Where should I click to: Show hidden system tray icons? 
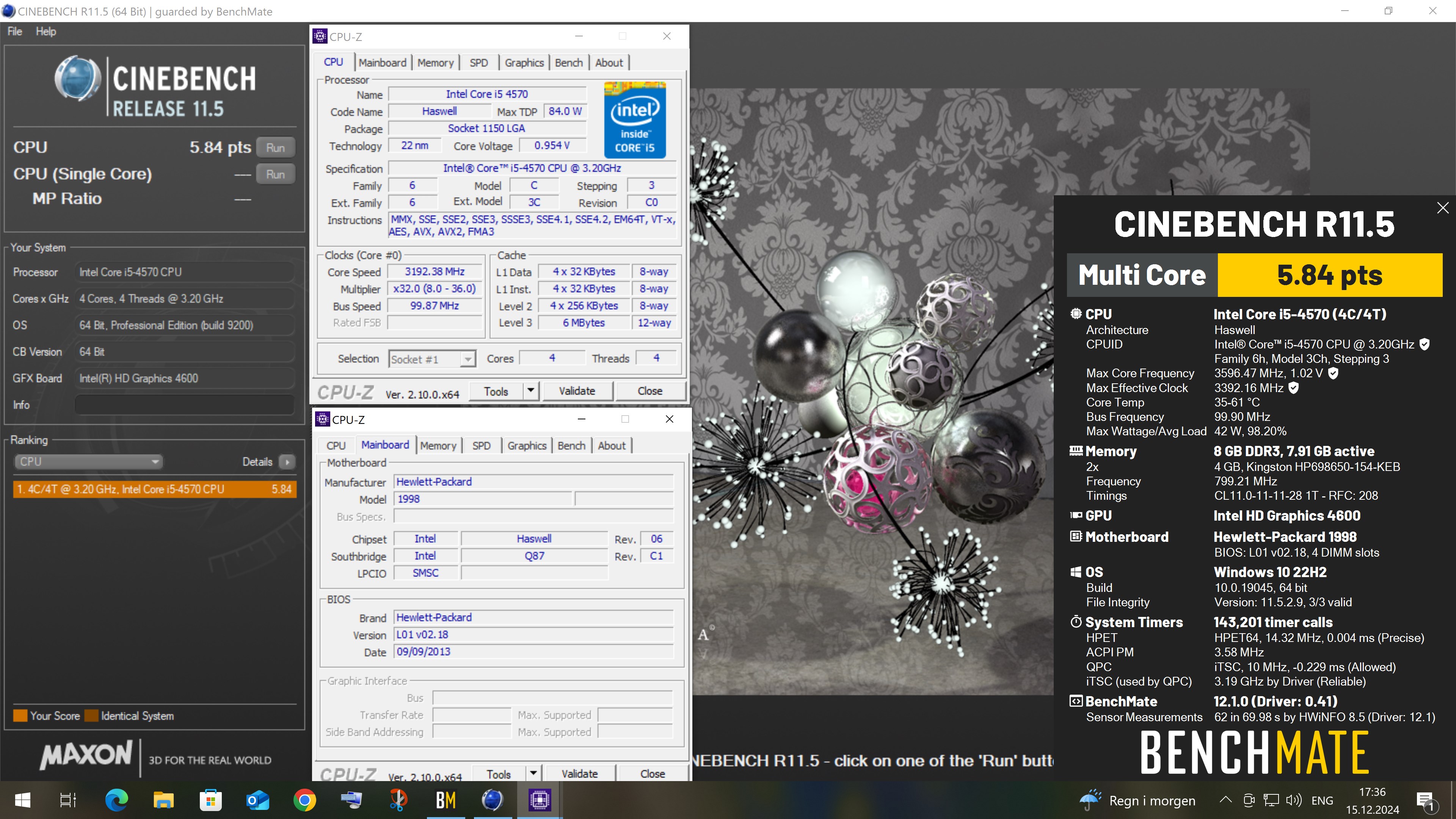coord(1225,800)
